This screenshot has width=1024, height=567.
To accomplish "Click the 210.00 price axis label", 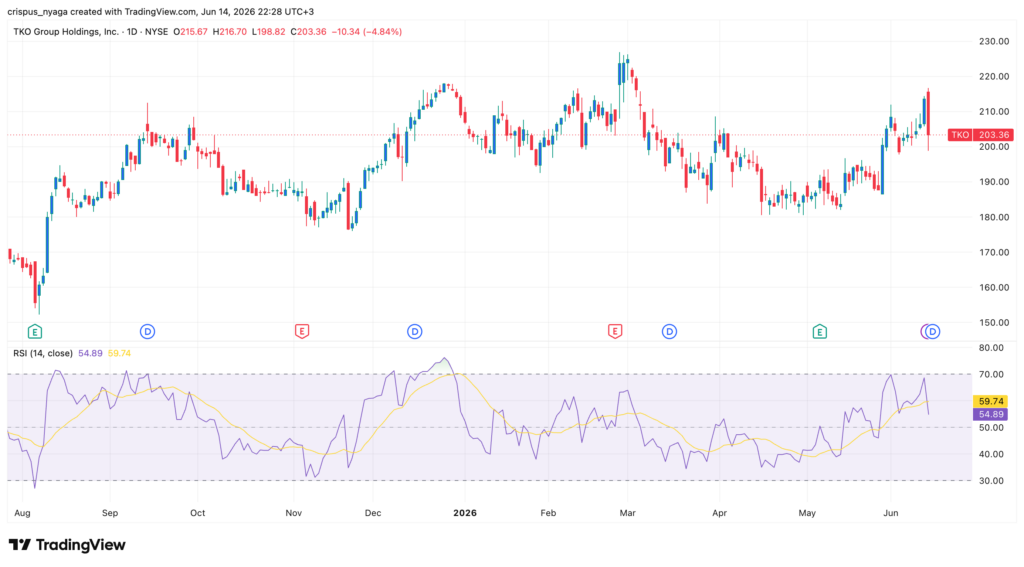I will (994, 112).
